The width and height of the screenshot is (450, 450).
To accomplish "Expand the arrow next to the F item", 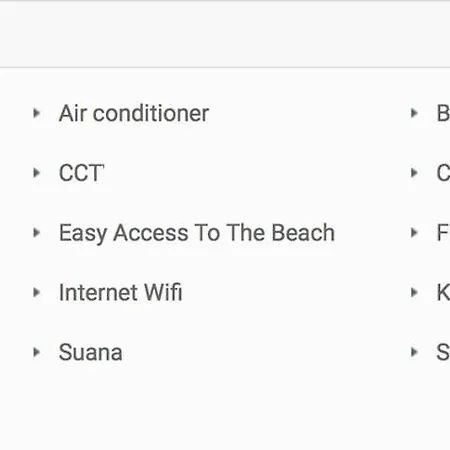I will (x=414, y=232).
